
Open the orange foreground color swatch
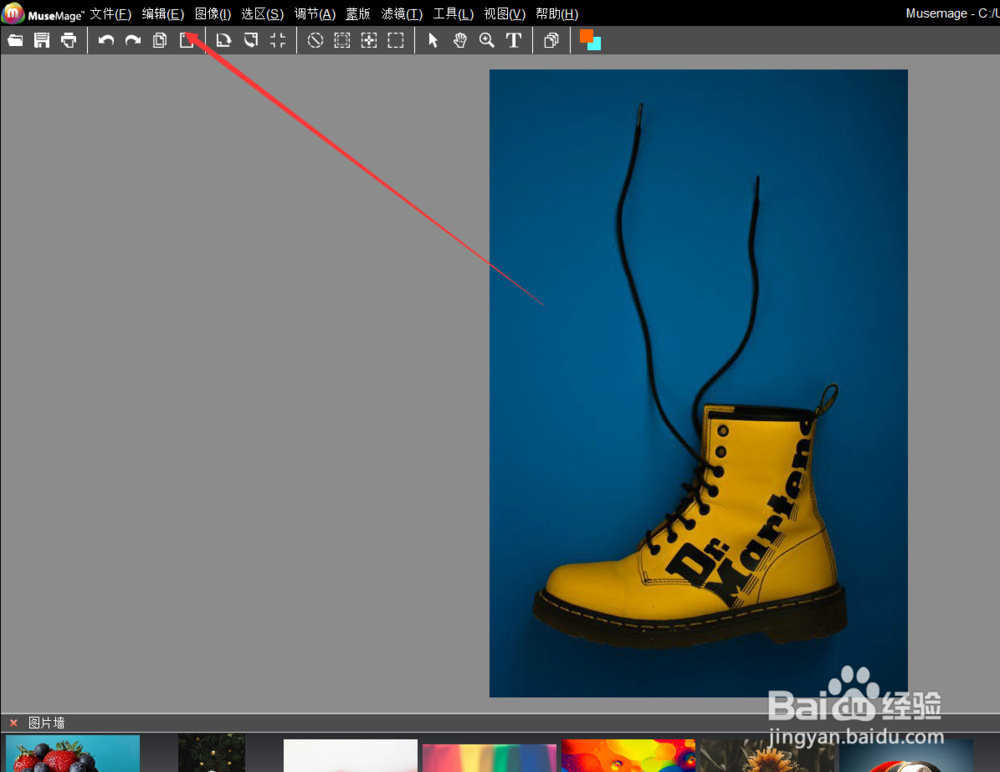point(586,36)
